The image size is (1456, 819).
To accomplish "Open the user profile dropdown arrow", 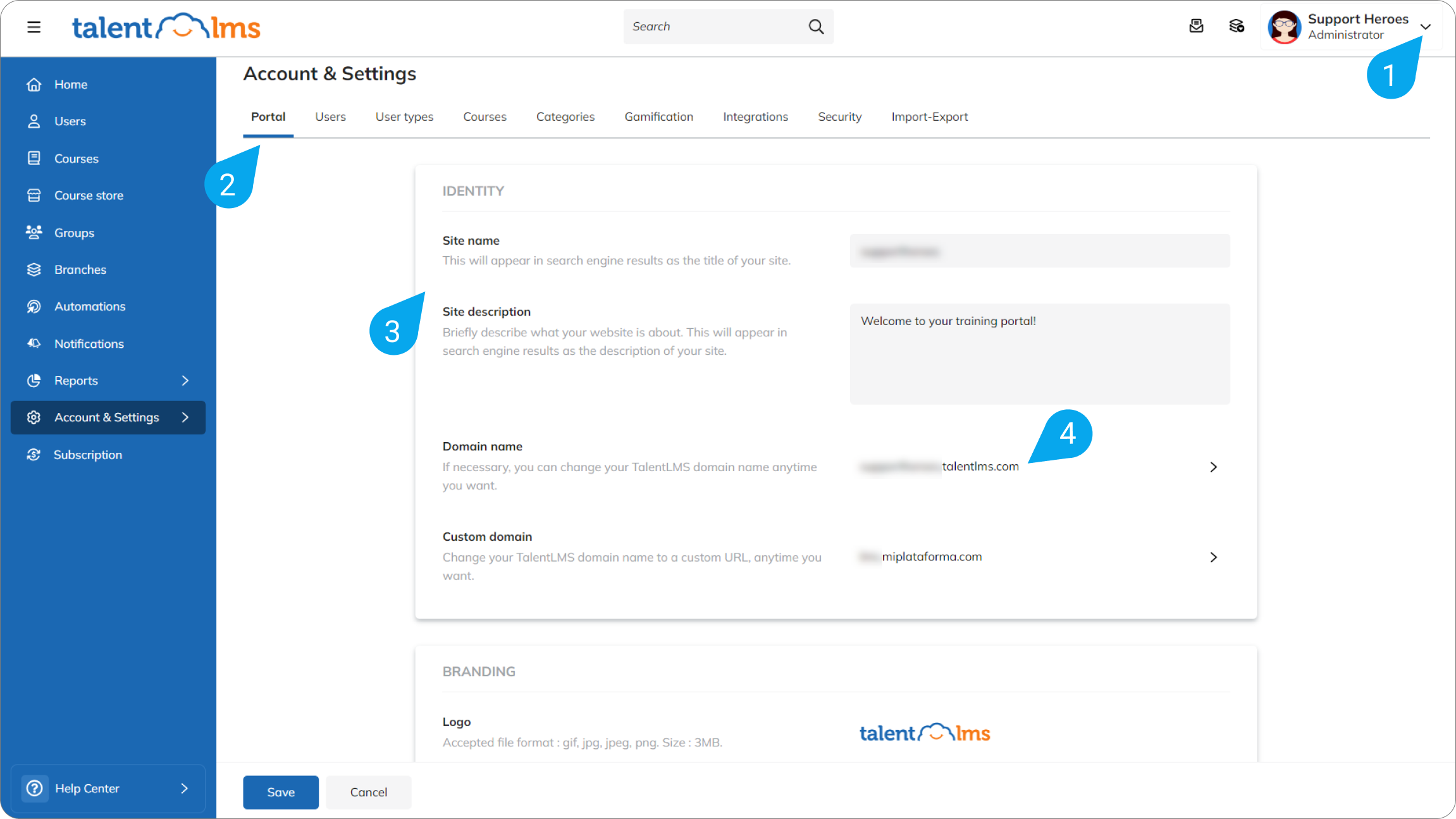I will 1425,27.
